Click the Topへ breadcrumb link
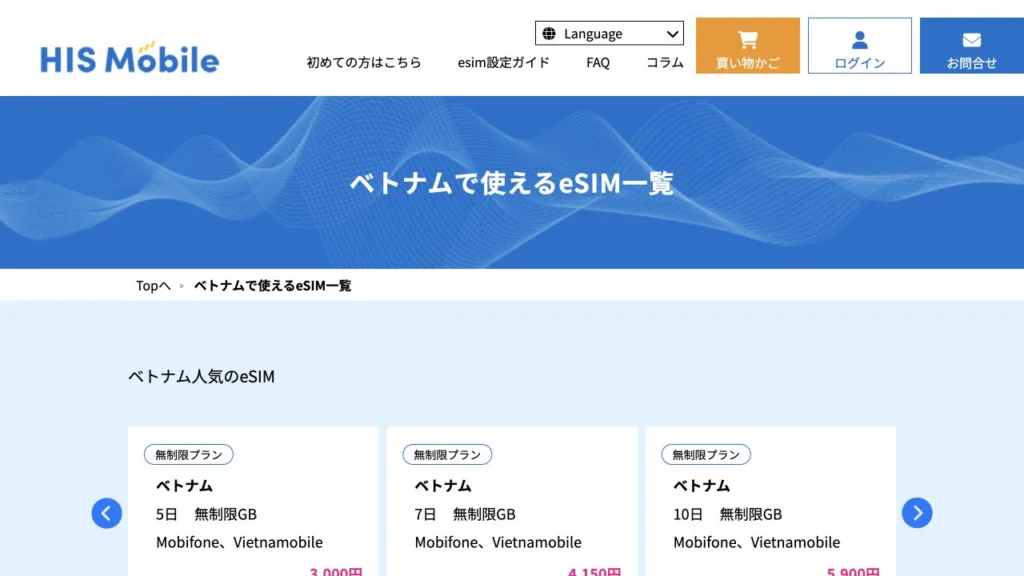 click(153, 285)
